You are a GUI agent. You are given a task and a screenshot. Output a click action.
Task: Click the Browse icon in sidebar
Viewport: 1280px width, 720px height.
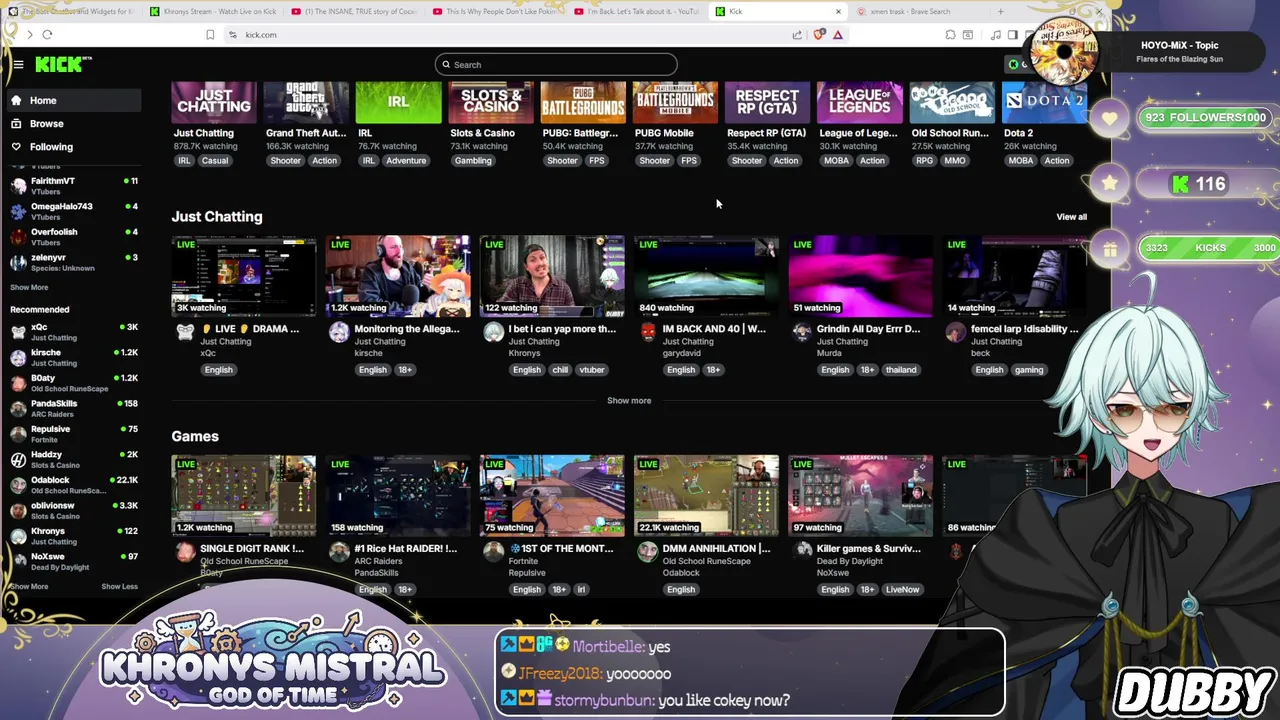[16, 124]
